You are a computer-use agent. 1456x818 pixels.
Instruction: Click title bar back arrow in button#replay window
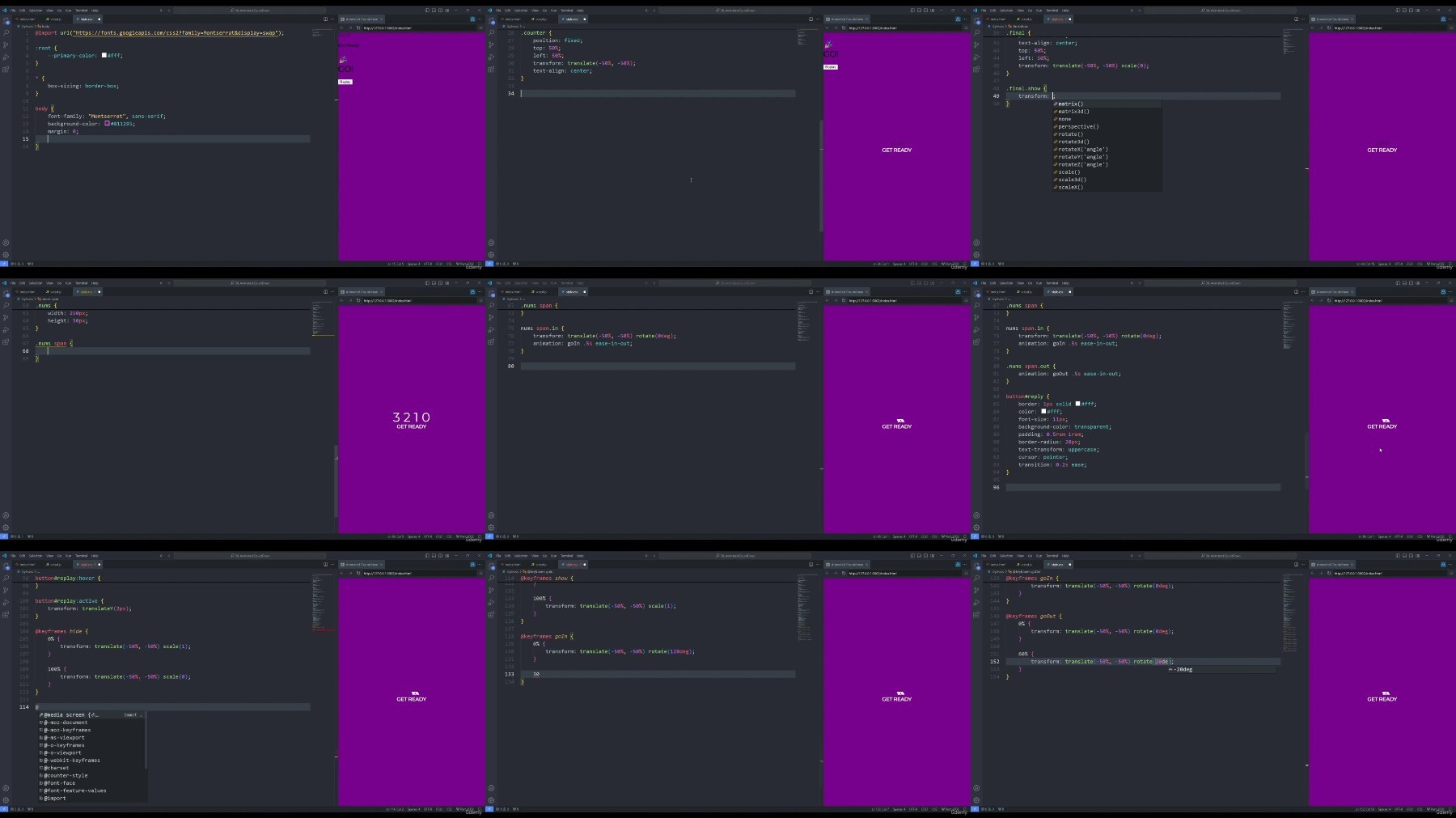point(1132,283)
